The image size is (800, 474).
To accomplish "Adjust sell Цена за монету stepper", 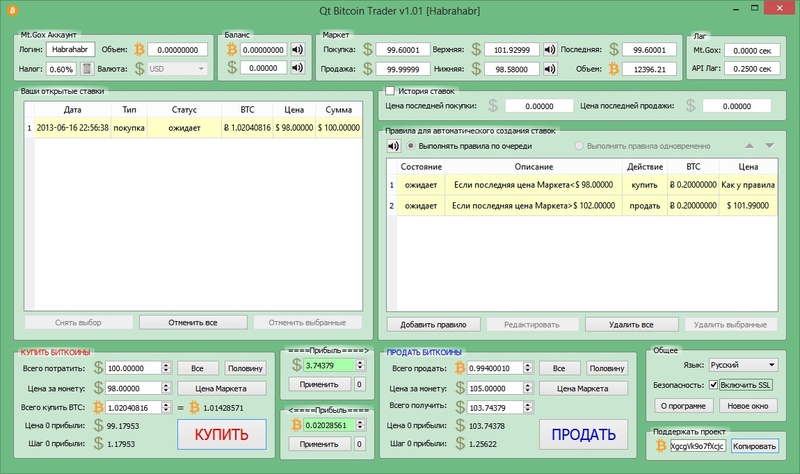I will click(x=528, y=388).
